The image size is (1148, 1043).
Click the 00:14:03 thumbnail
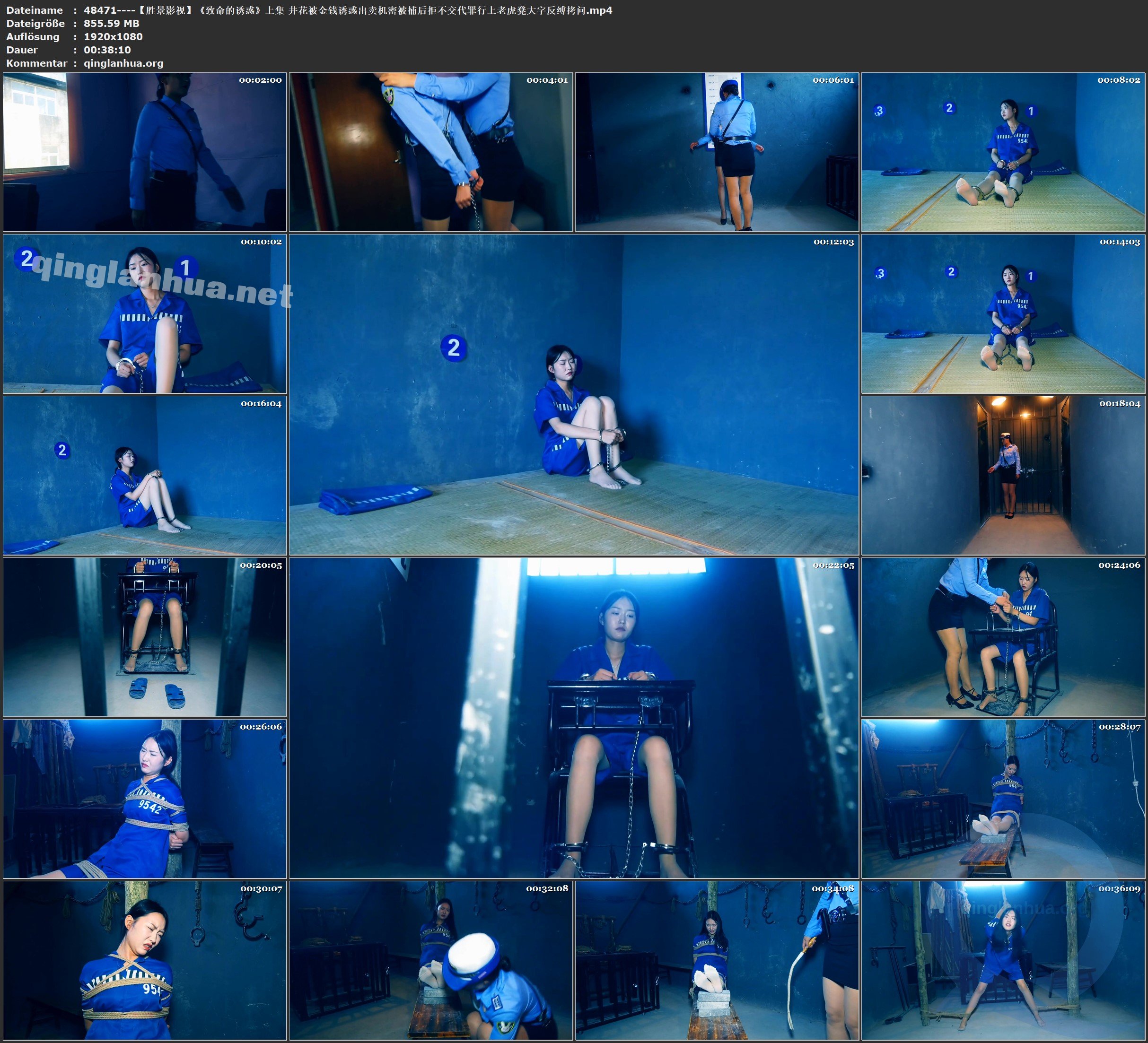pyautogui.click(x=1003, y=313)
